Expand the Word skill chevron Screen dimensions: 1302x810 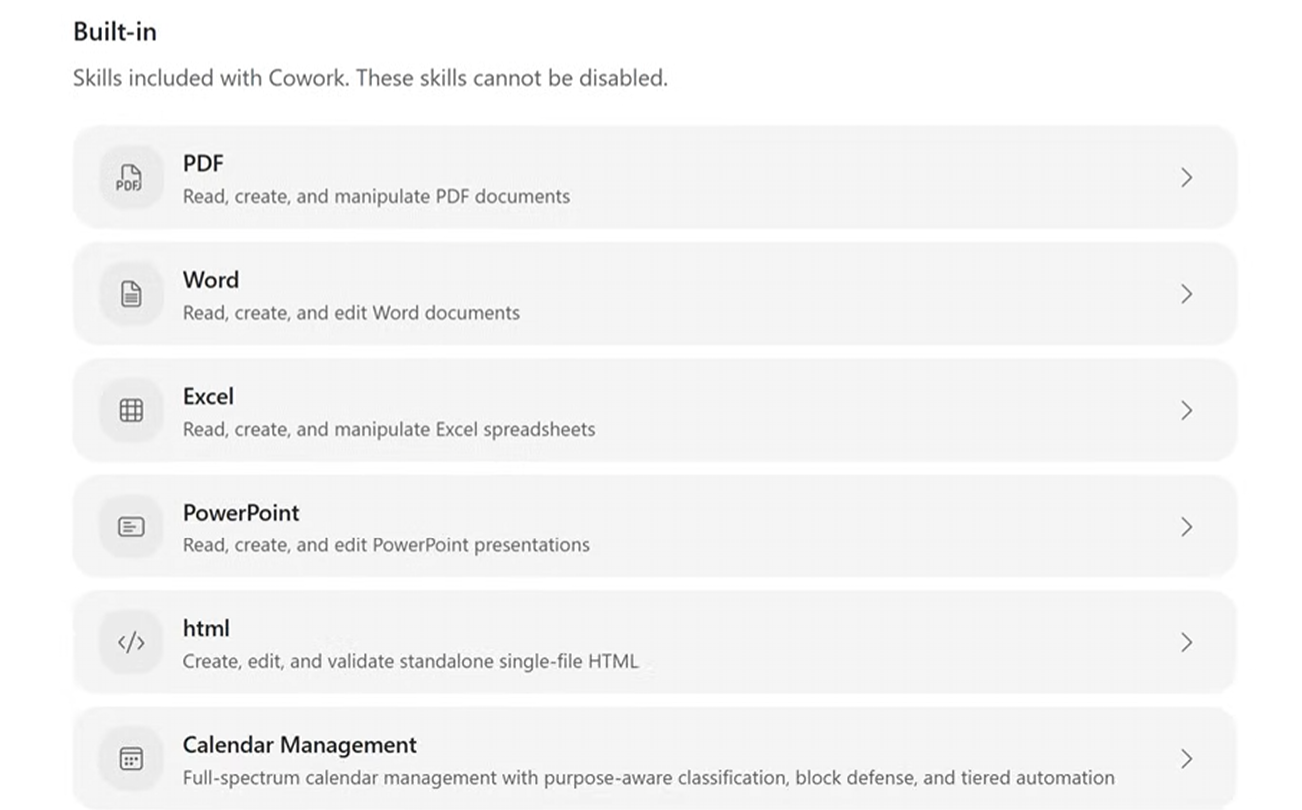pyautogui.click(x=1186, y=294)
